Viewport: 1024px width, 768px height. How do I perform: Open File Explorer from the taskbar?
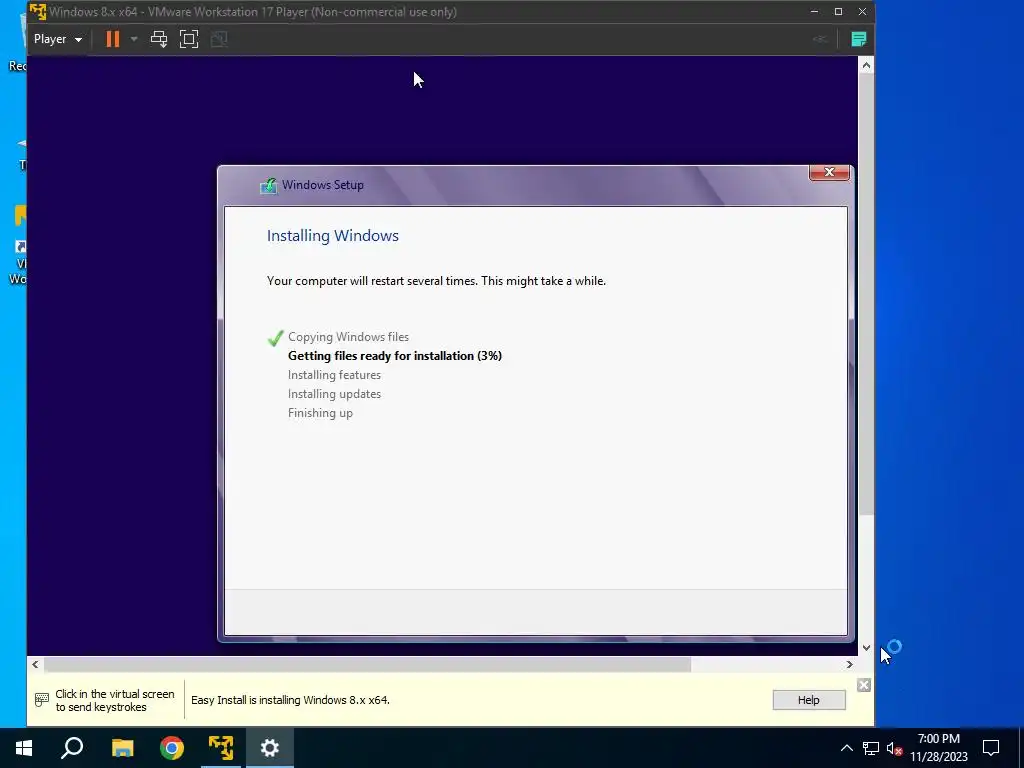pyautogui.click(x=122, y=748)
